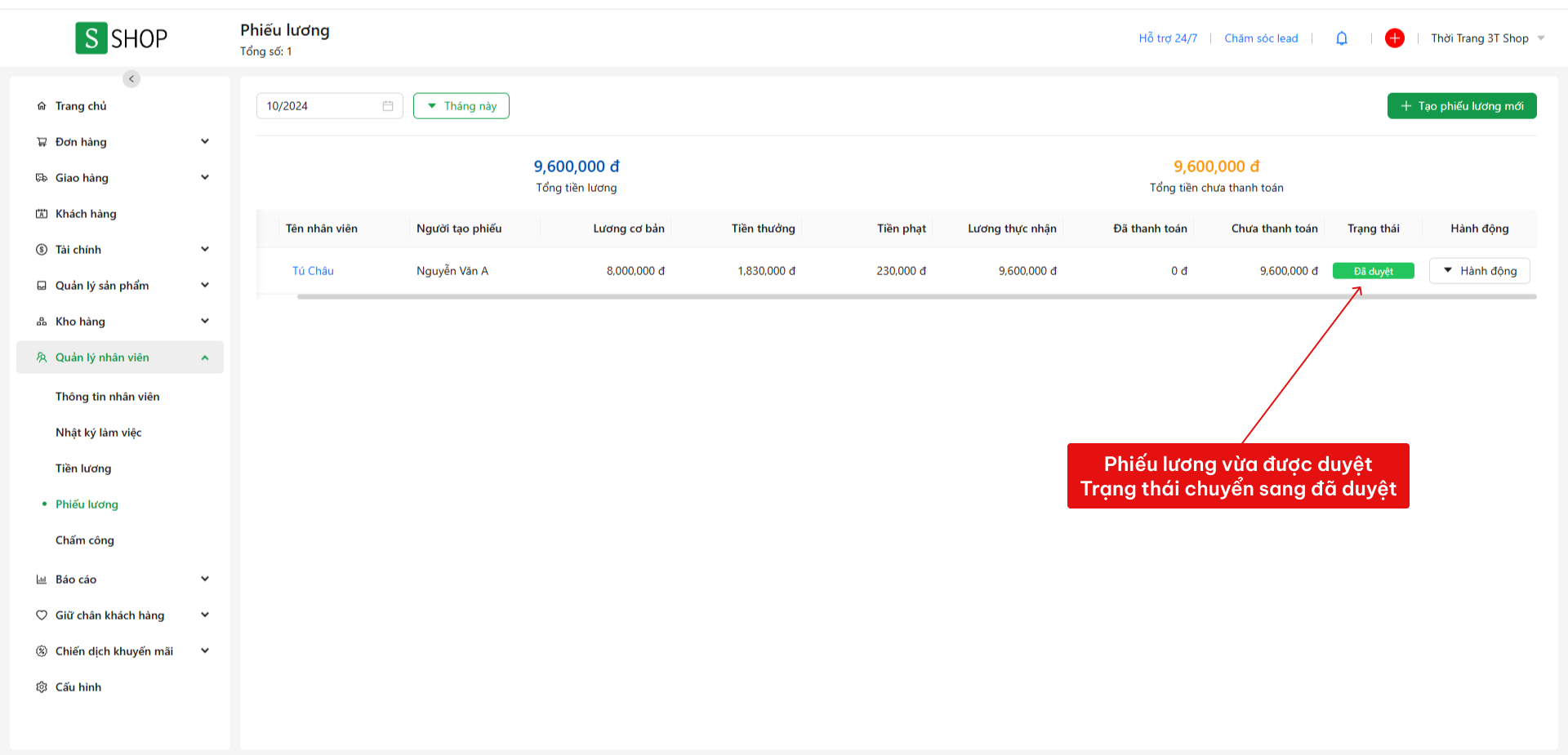Viewport: 1568px width, 755px height.
Task: Click the 1,830,000 đ bonus cell
Action: click(x=766, y=271)
